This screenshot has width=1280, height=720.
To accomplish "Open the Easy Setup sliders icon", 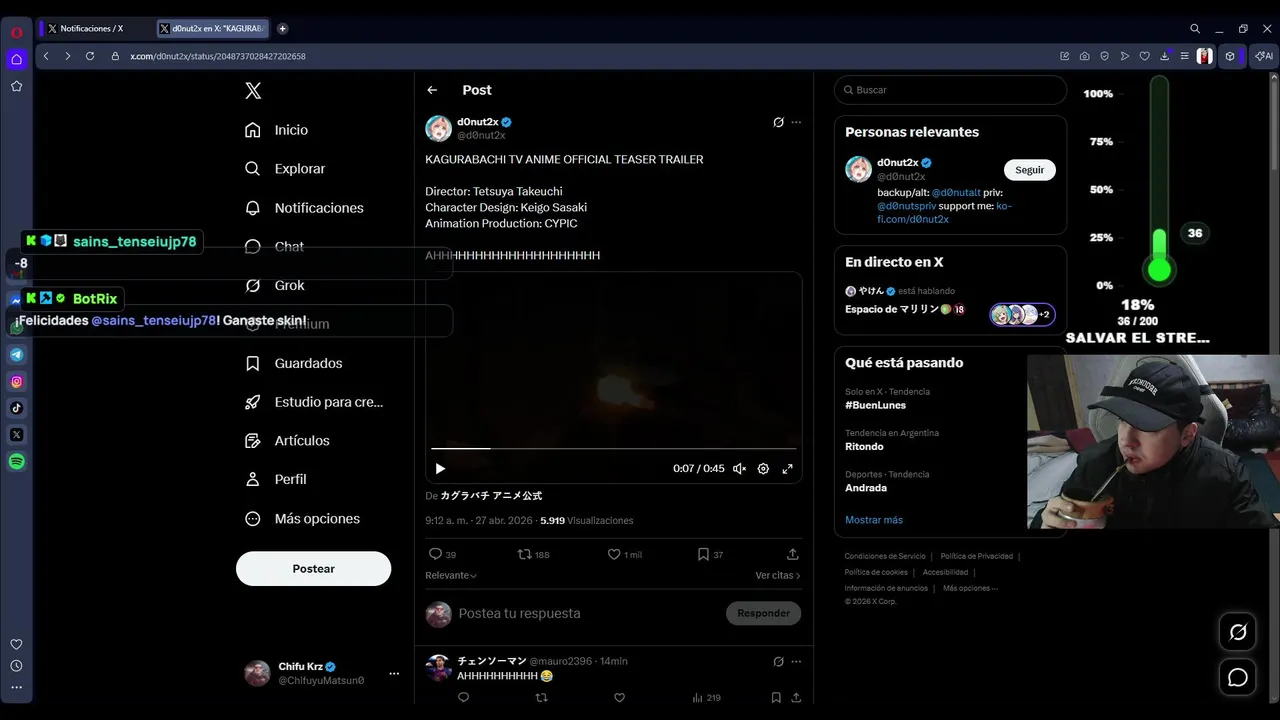I will (1184, 56).
